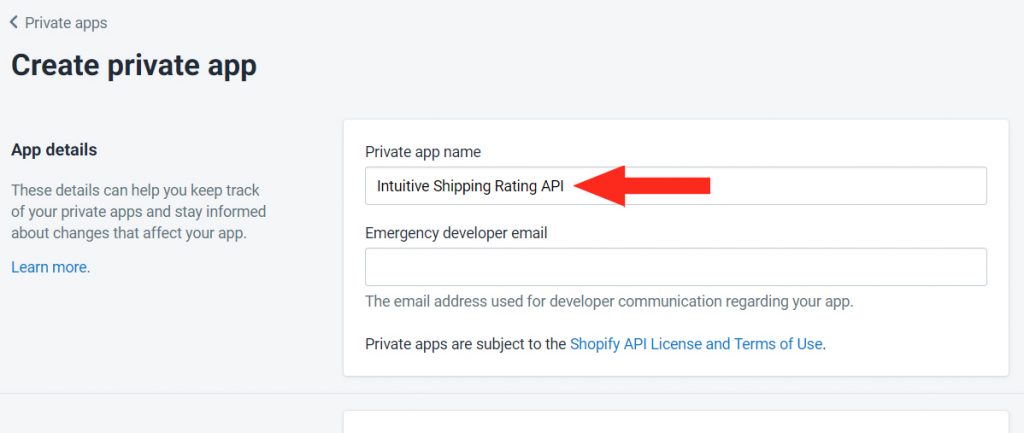Select the Create private app heading
1024x433 pixels.
[134, 66]
